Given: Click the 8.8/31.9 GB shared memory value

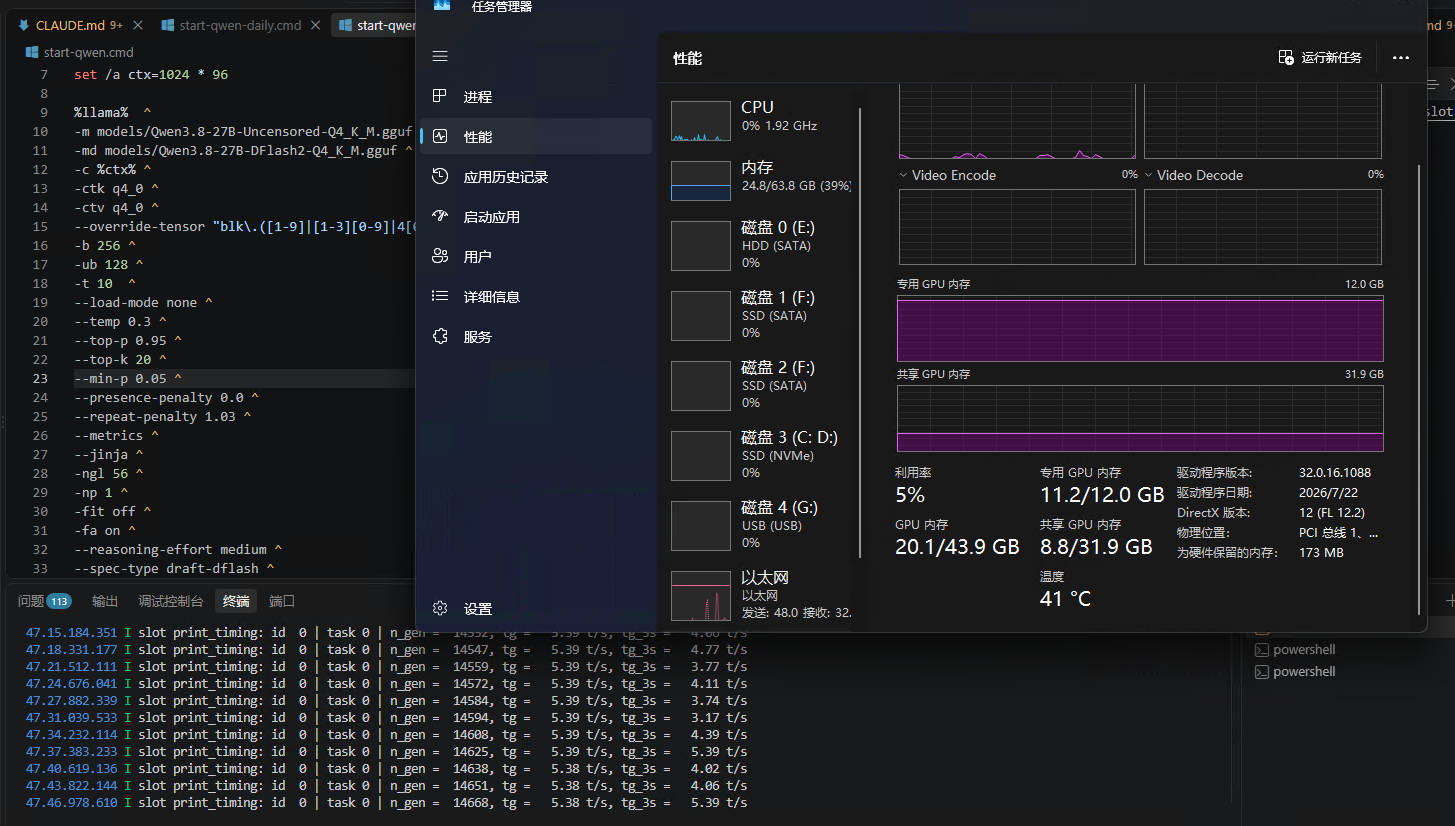Looking at the screenshot, I should coord(1096,547).
